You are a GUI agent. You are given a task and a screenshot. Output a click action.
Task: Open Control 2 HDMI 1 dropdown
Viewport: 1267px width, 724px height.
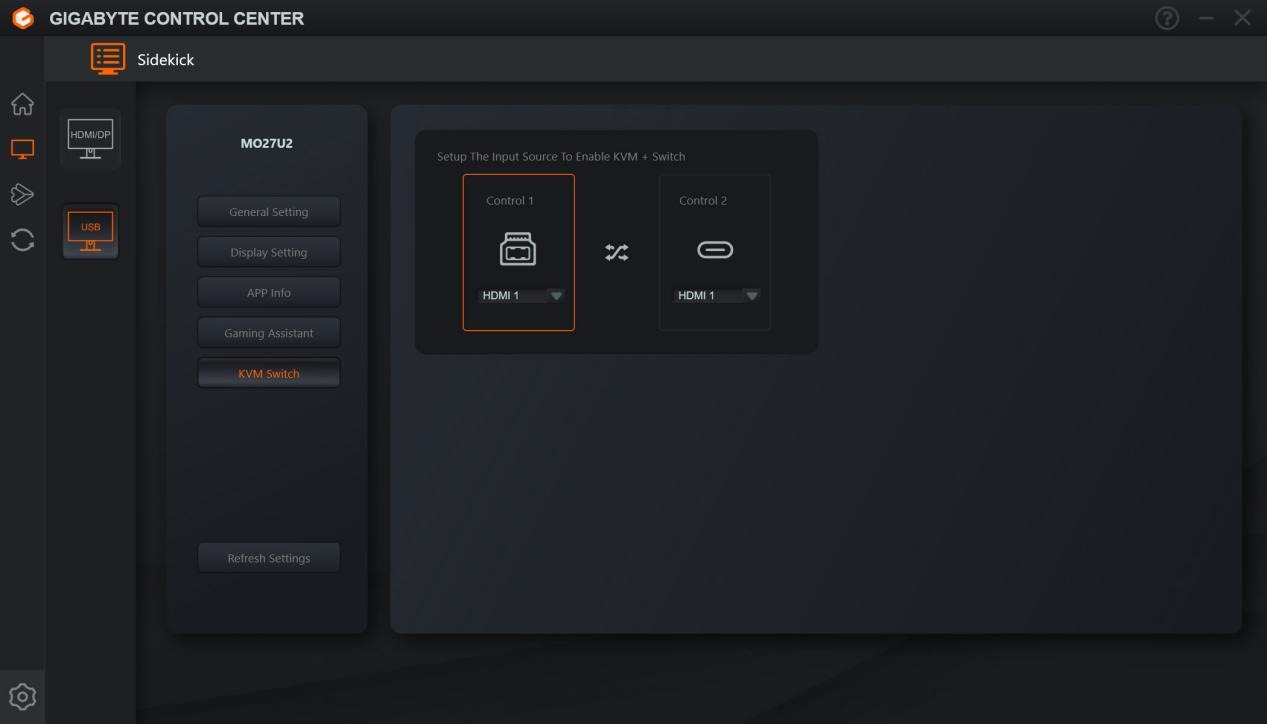point(717,295)
